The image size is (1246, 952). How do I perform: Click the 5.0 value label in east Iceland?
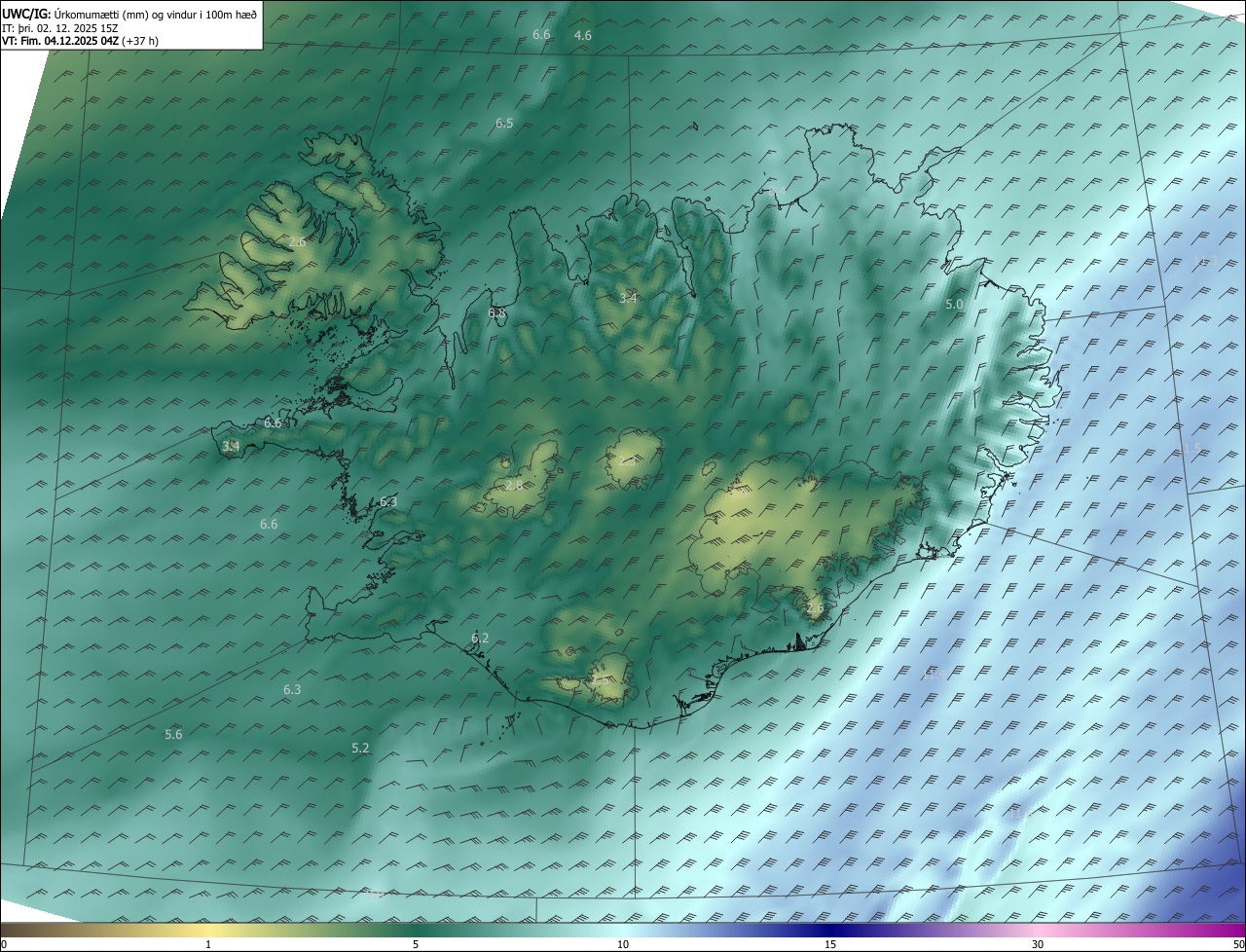pyautogui.click(x=954, y=305)
